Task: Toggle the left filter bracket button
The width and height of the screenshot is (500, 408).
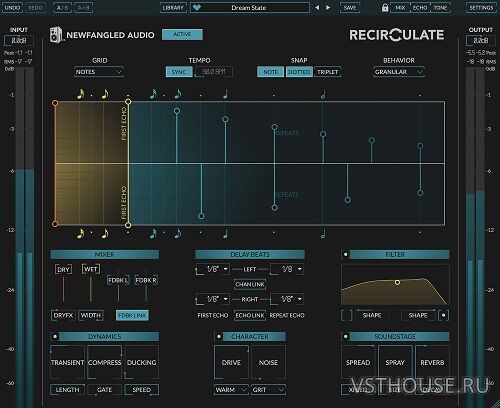Action: click(x=347, y=315)
